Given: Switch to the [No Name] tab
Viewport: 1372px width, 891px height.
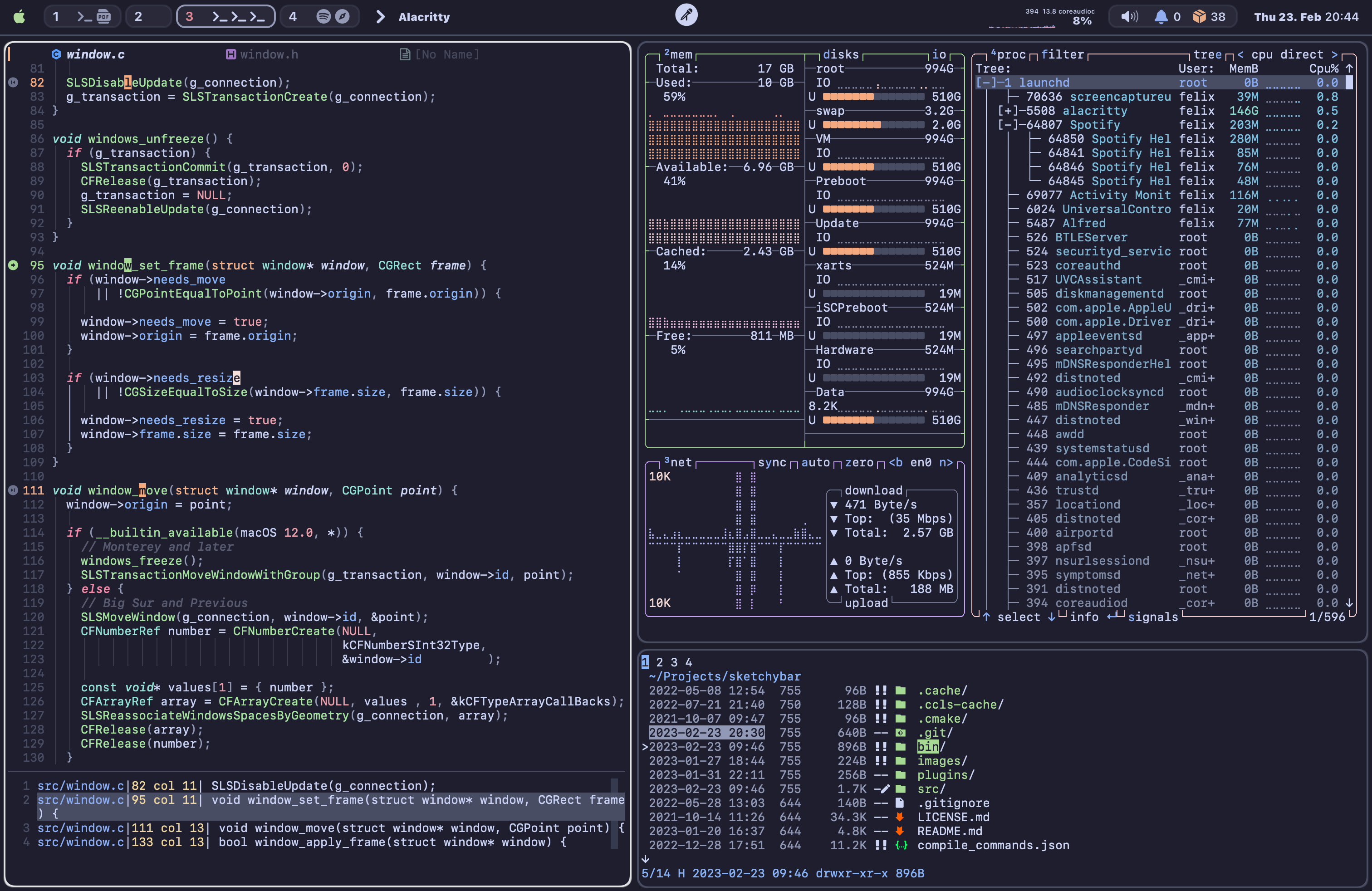Looking at the screenshot, I should [439, 54].
